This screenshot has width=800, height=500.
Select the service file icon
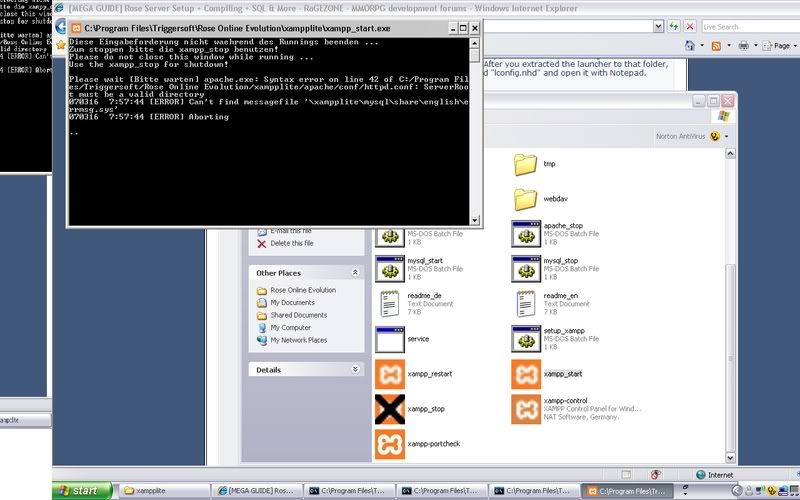pos(390,339)
